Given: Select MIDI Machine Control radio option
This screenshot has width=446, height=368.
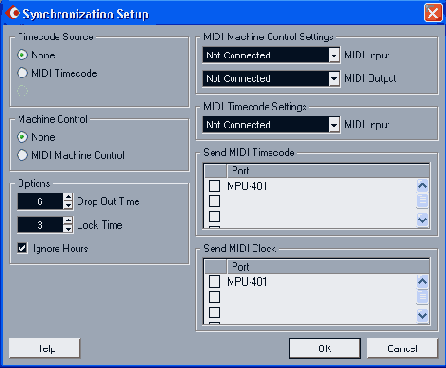Looking at the screenshot, I should pyautogui.click(x=22, y=155).
